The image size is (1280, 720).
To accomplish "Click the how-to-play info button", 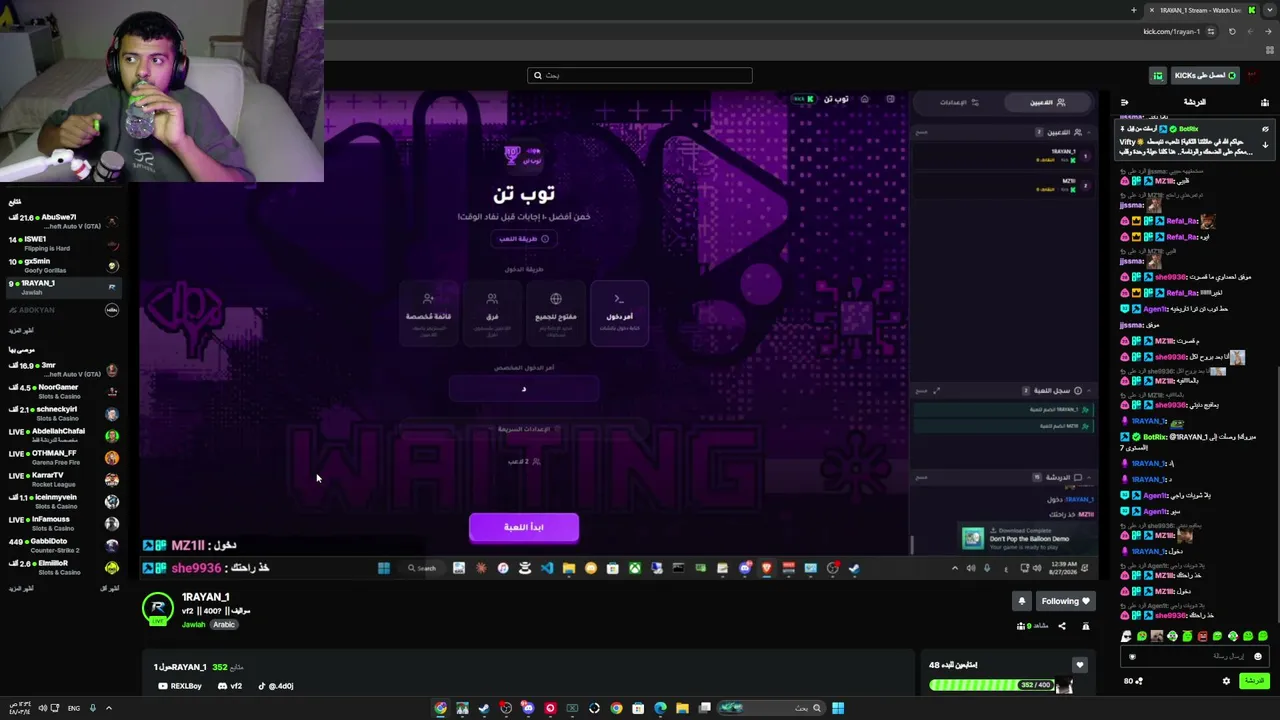I will (524, 239).
